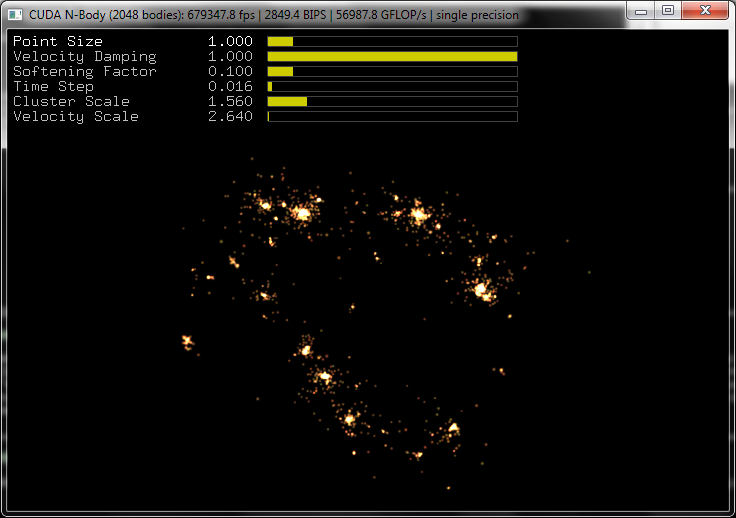The height and width of the screenshot is (518, 736).
Task: Click the Velocity Scale slider track
Action: (392, 117)
